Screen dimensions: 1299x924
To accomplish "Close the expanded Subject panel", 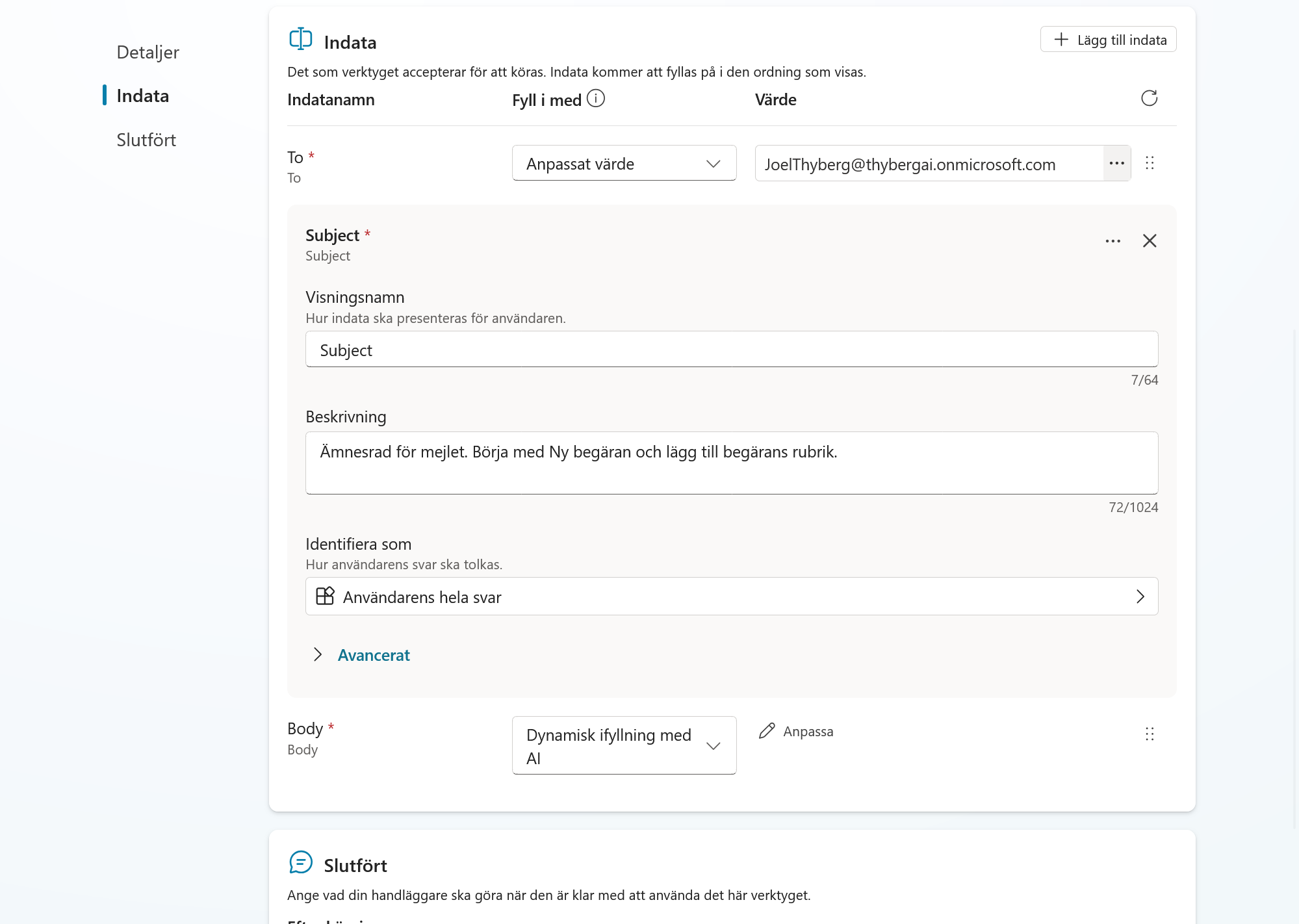I will (1150, 241).
